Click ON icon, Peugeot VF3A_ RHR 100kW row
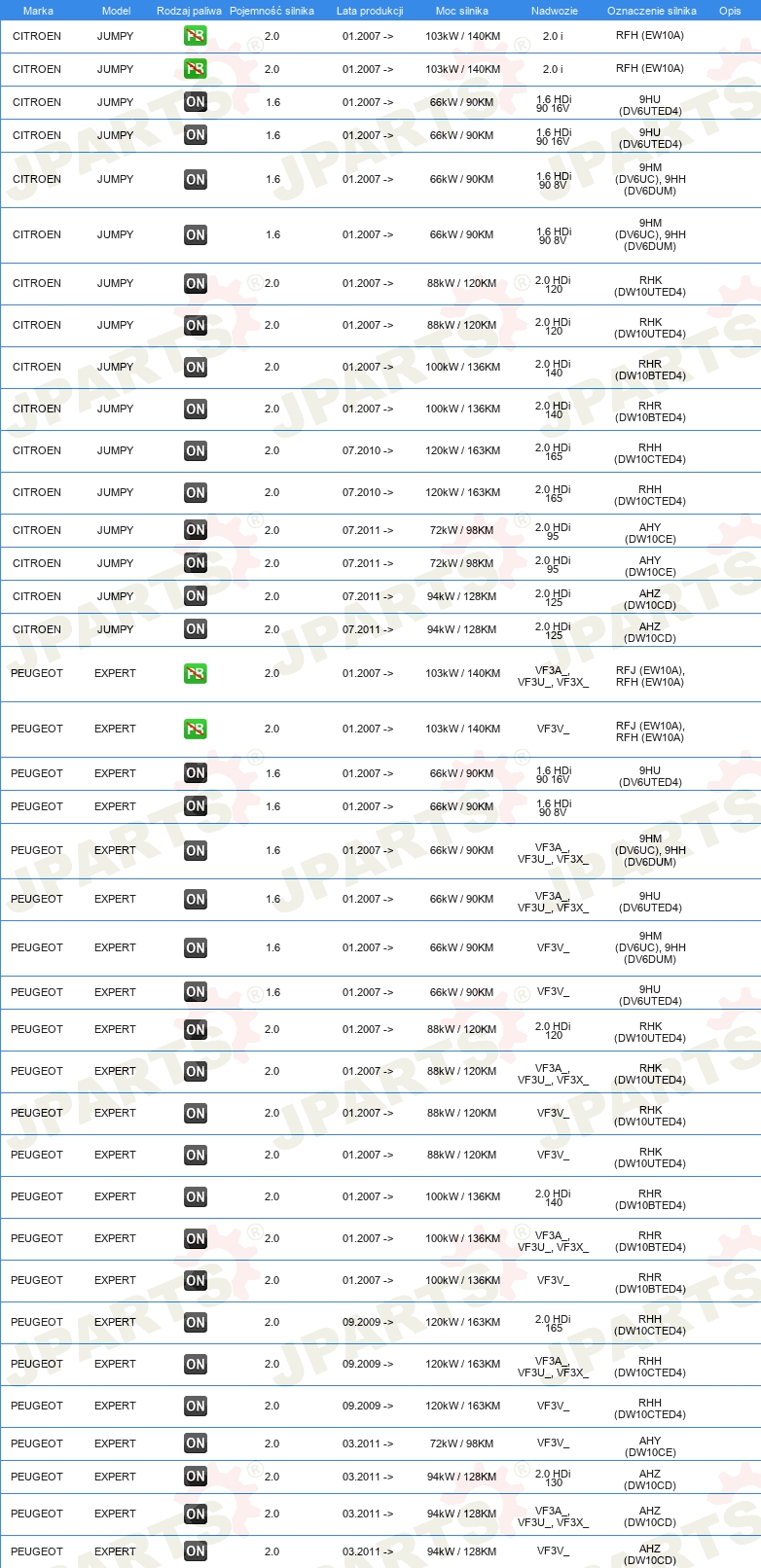761x1568 pixels. click(196, 1238)
